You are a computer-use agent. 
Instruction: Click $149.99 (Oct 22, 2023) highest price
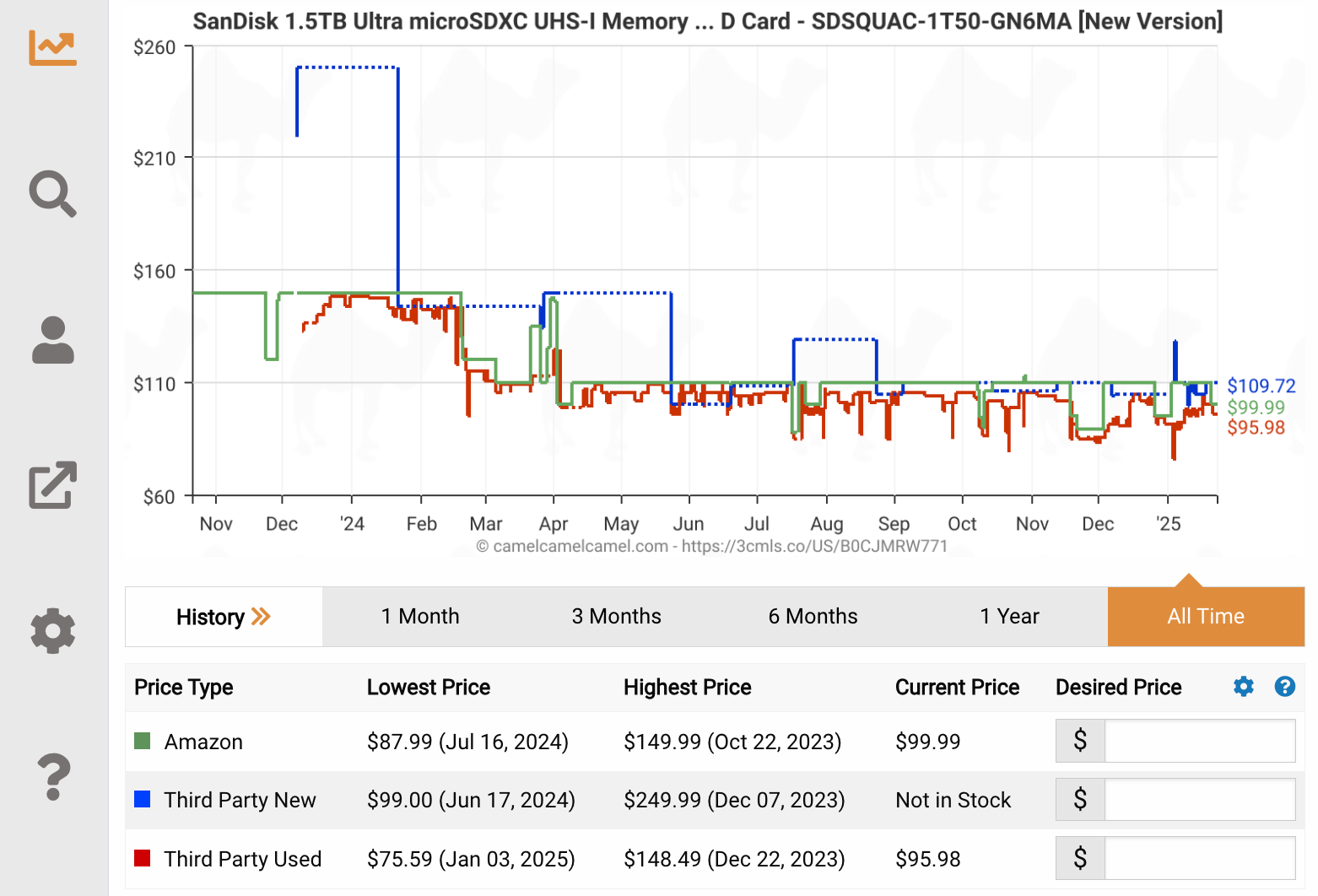732,742
